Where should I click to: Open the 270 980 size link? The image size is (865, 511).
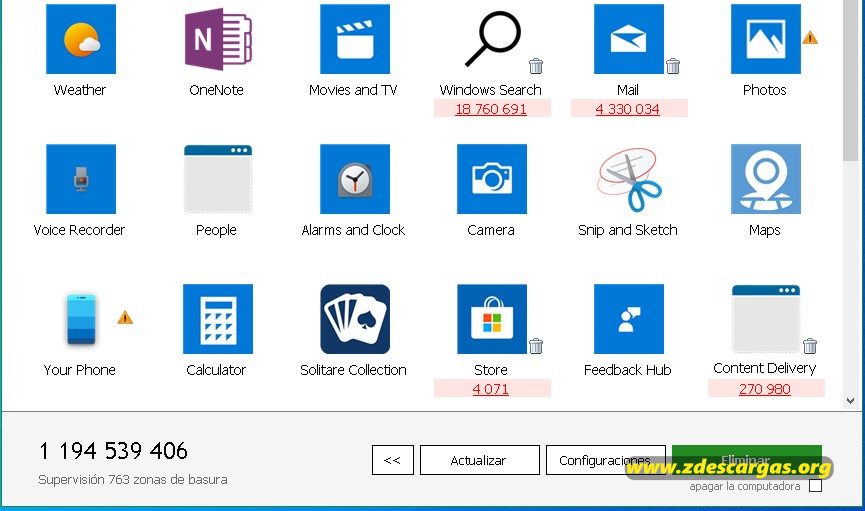(x=765, y=389)
